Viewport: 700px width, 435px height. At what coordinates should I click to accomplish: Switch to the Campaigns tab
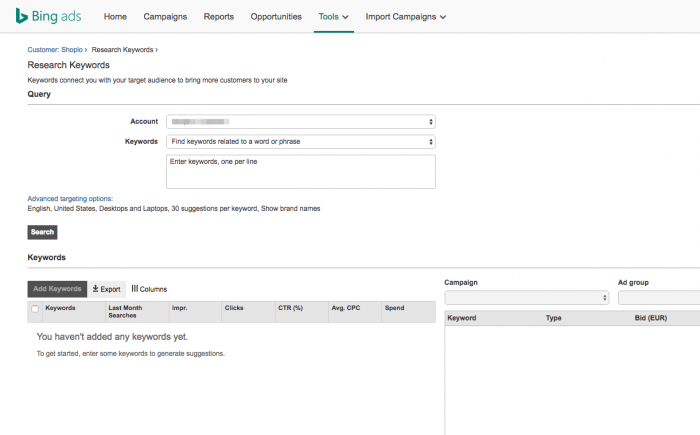pos(165,17)
